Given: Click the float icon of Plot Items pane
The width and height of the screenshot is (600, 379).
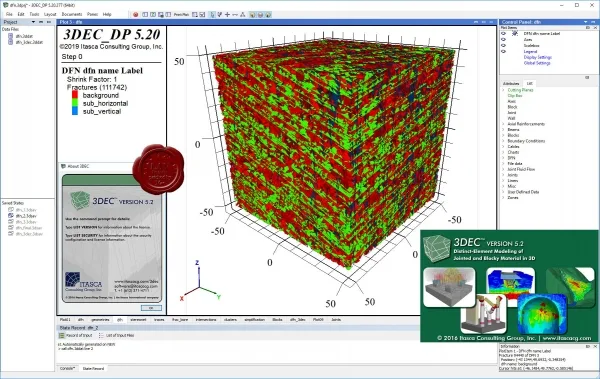Looking at the screenshot, I should tap(588, 28).
